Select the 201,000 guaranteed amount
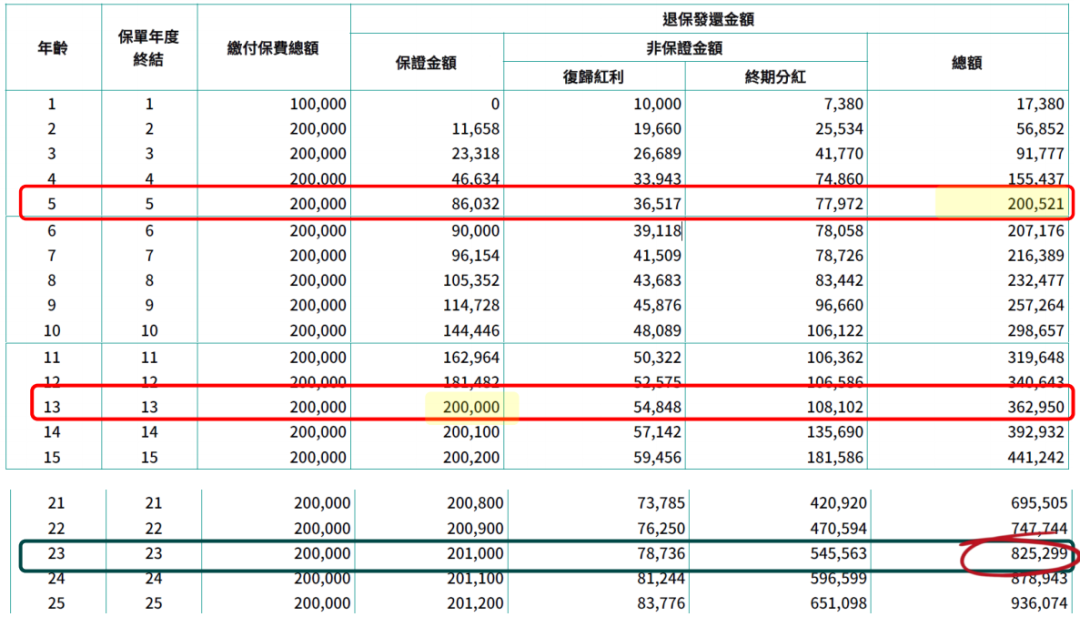The height and width of the screenshot is (637, 1080). pyautogui.click(x=475, y=554)
